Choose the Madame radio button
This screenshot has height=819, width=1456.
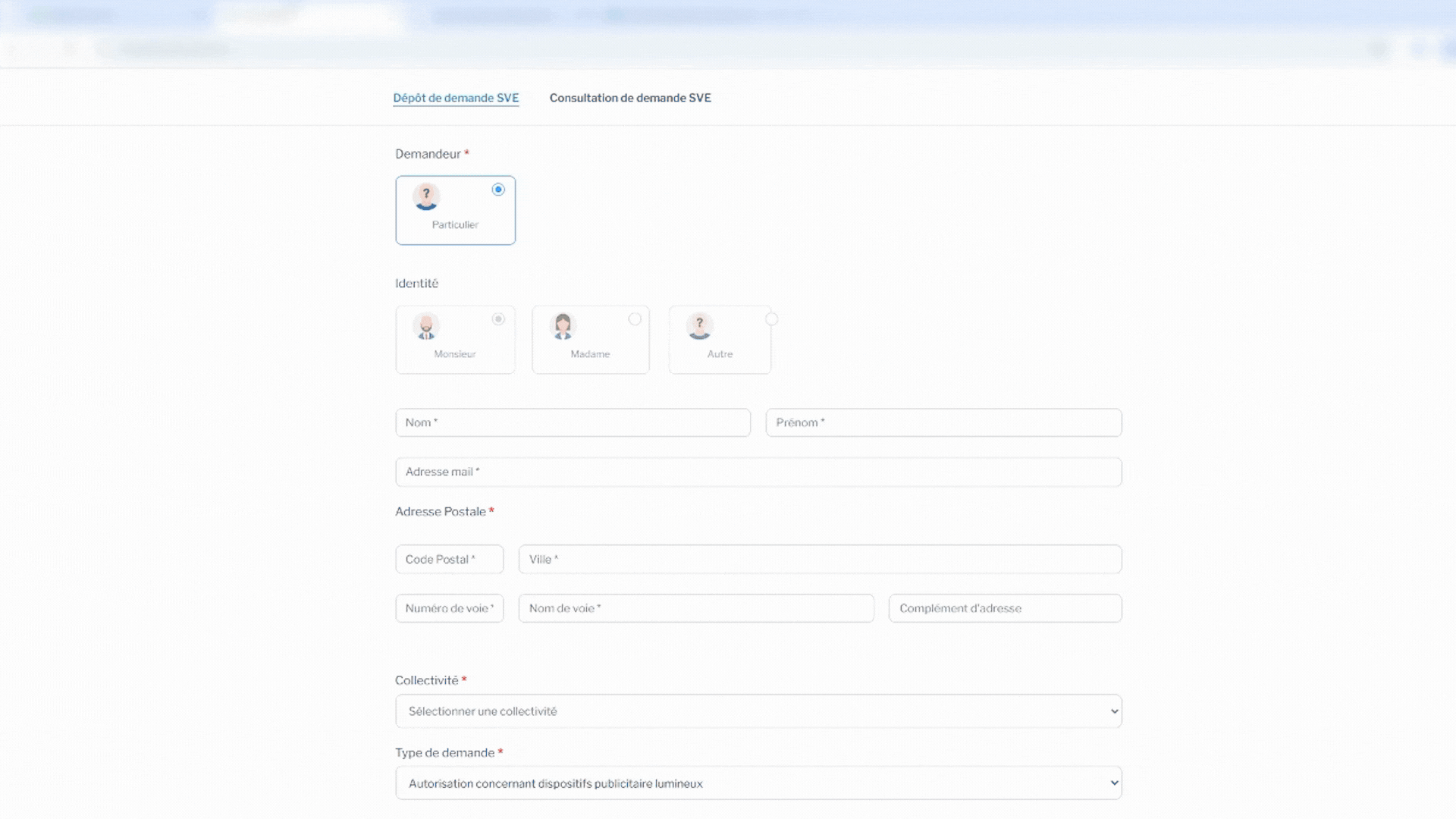[x=635, y=319]
